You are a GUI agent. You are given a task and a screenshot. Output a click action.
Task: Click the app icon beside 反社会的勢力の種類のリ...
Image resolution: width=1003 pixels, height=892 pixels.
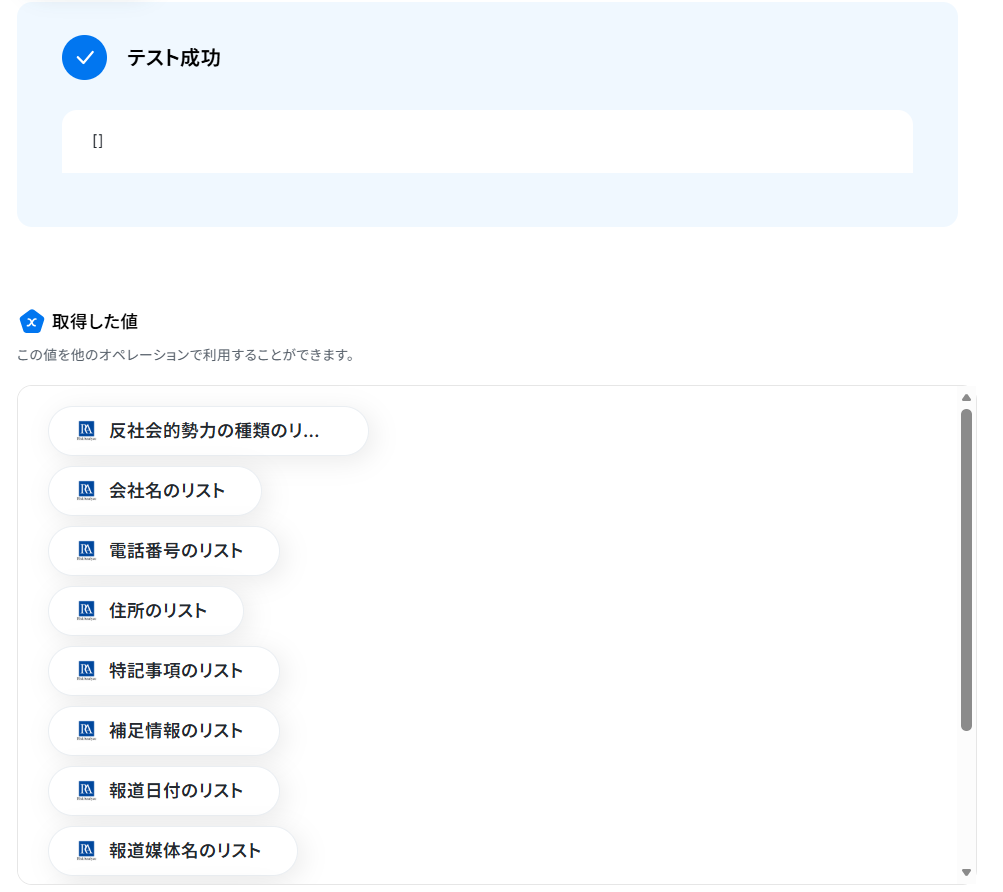click(86, 431)
